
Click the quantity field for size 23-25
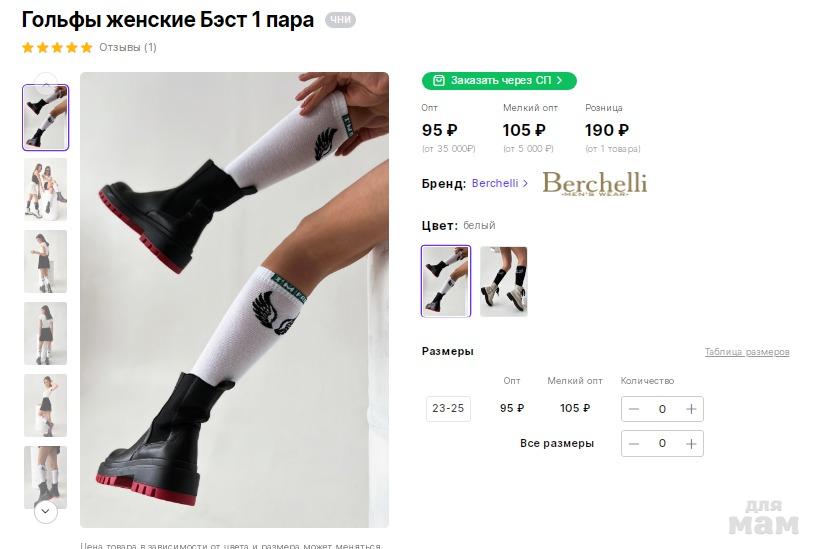[x=662, y=409]
